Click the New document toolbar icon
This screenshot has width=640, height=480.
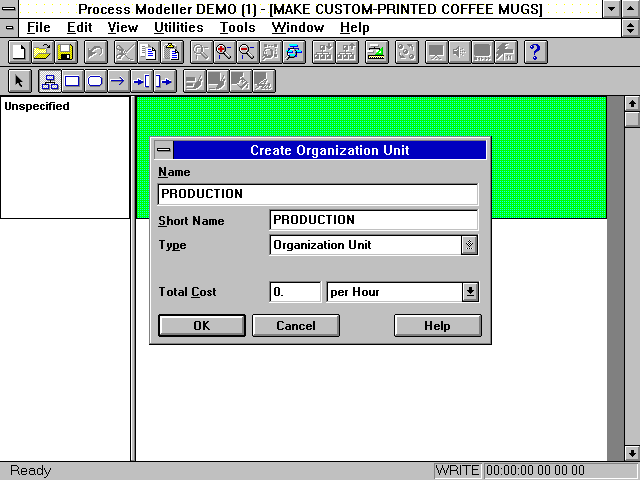pyautogui.click(x=18, y=52)
